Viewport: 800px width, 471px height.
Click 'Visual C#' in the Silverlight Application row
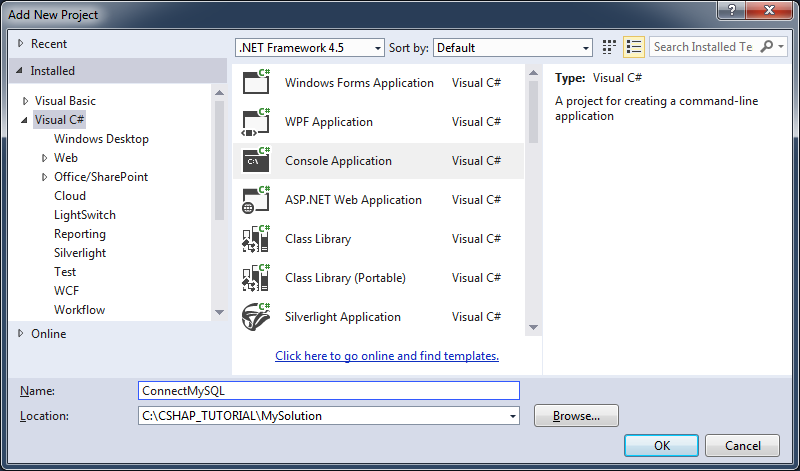tap(476, 317)
